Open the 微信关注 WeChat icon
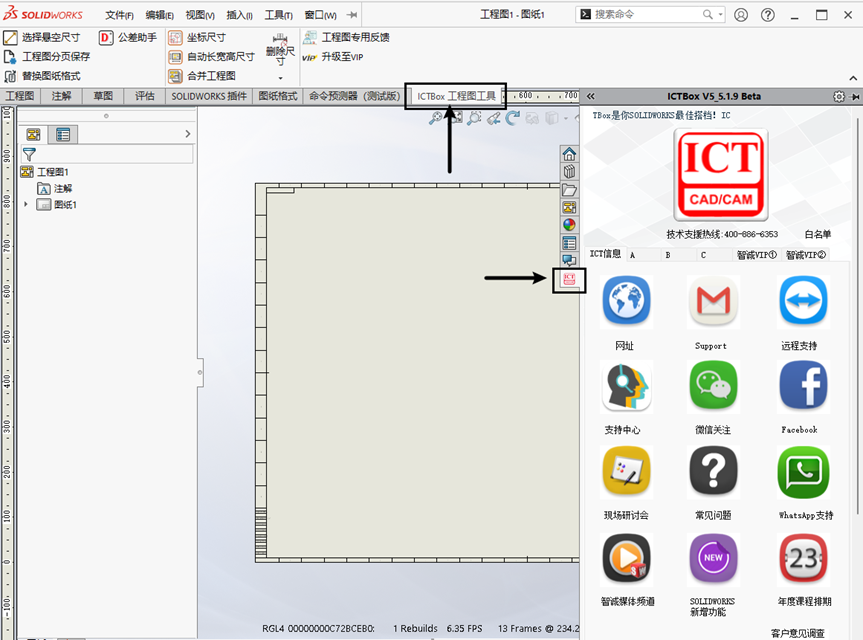The width and height of the screenshot is (863, 640). 713,387
